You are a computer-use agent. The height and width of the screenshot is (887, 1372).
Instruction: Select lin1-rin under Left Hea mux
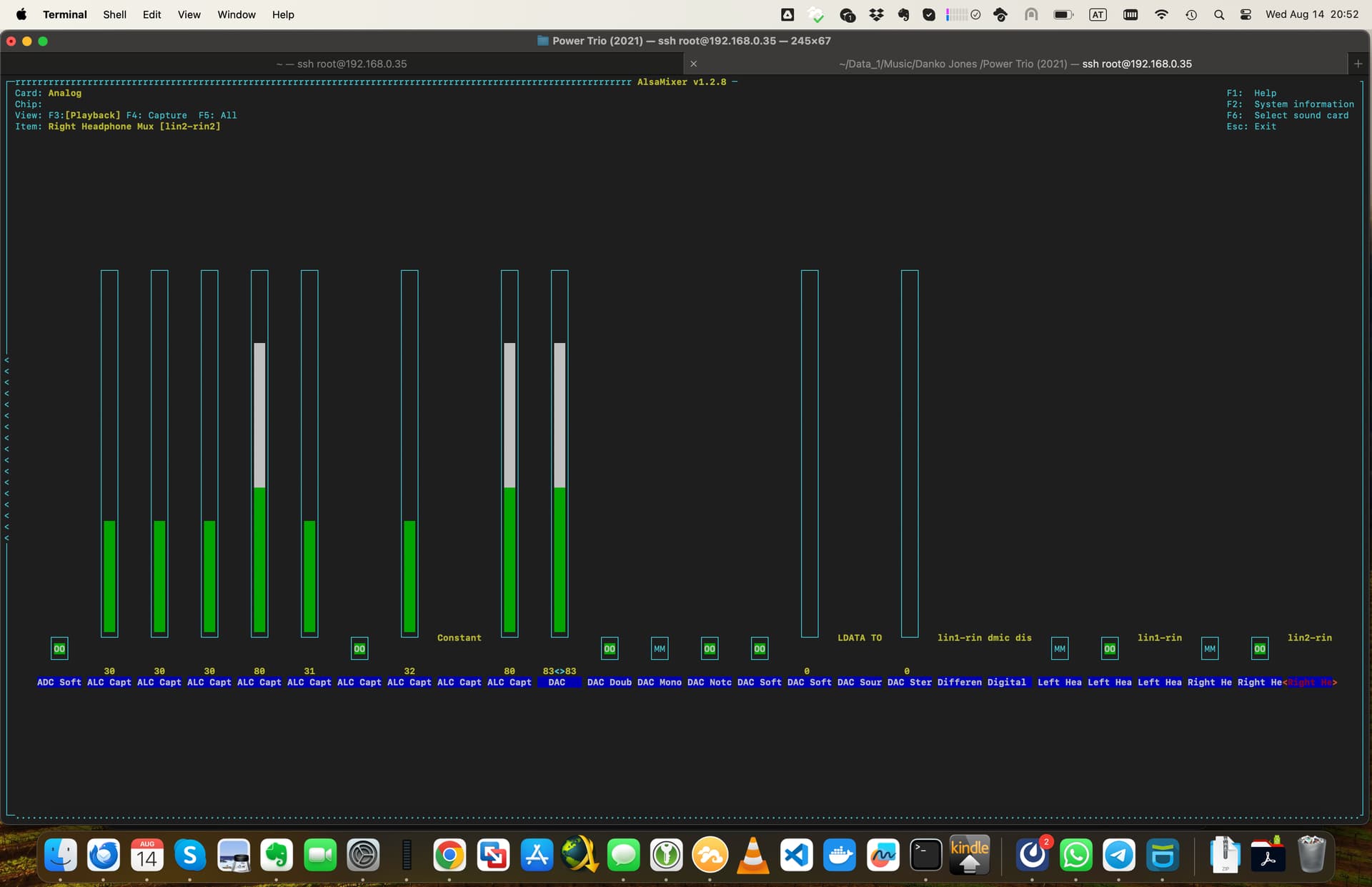point(1160,638)
